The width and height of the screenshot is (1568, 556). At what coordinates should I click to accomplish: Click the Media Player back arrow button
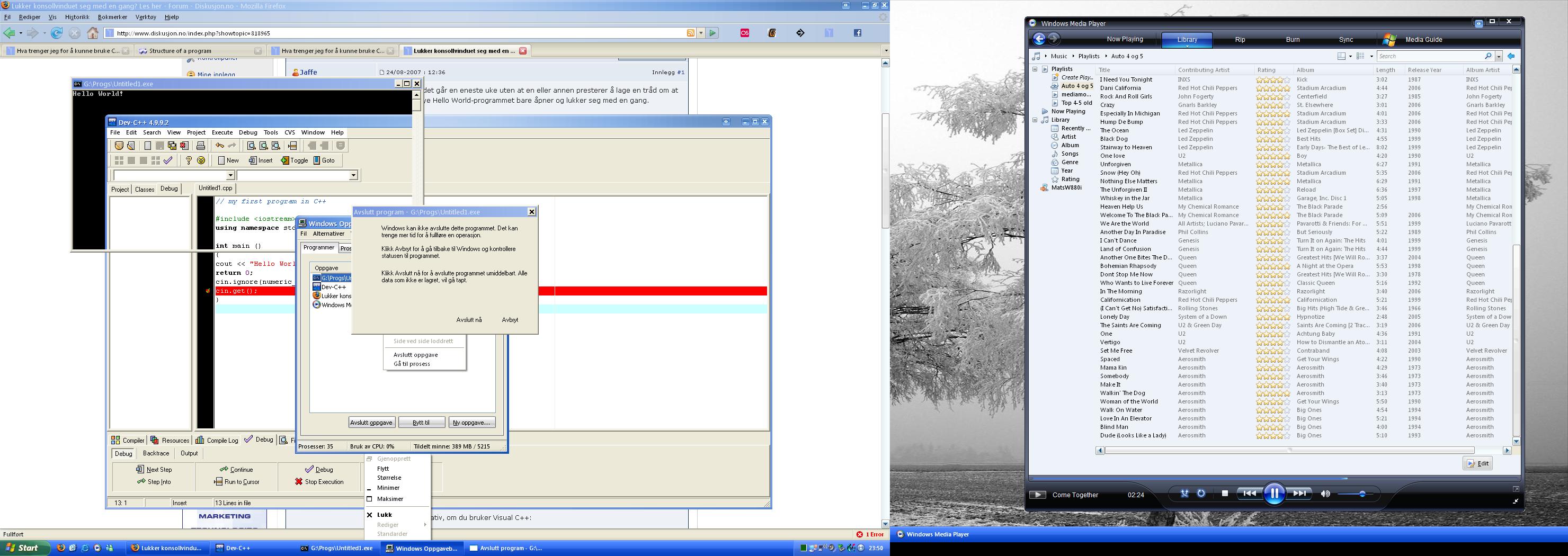pyautogui.click(x=1039, y=39)
